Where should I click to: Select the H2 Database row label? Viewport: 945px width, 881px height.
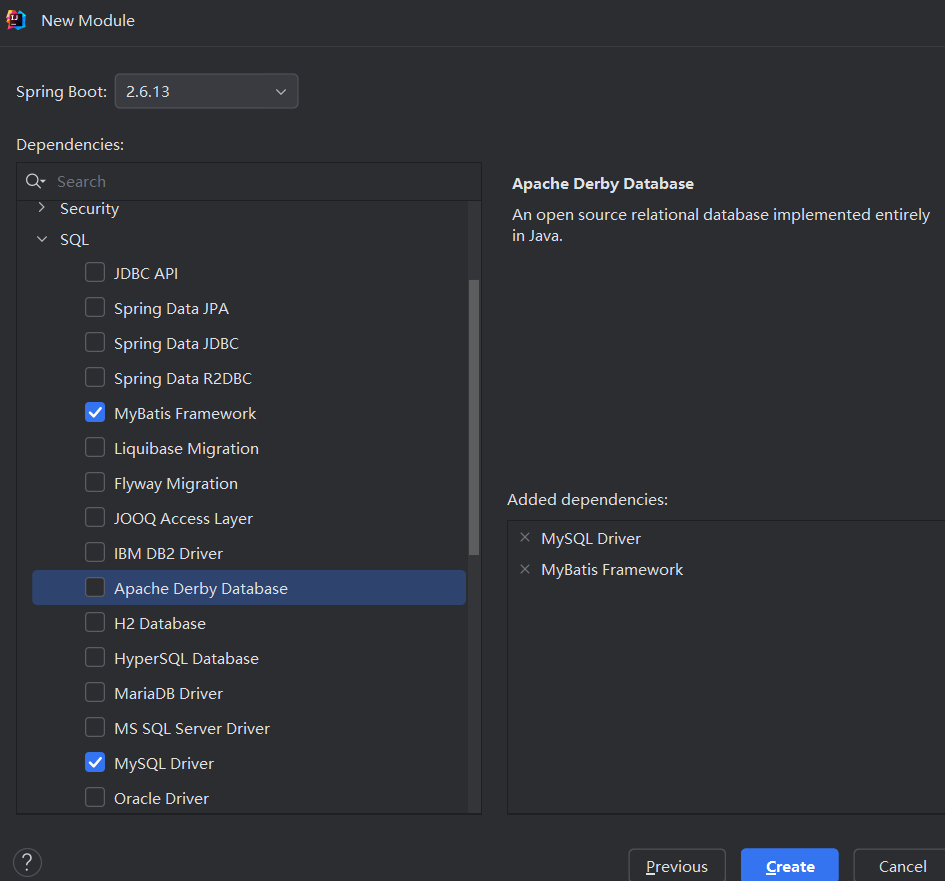click(x=160, y=623)
